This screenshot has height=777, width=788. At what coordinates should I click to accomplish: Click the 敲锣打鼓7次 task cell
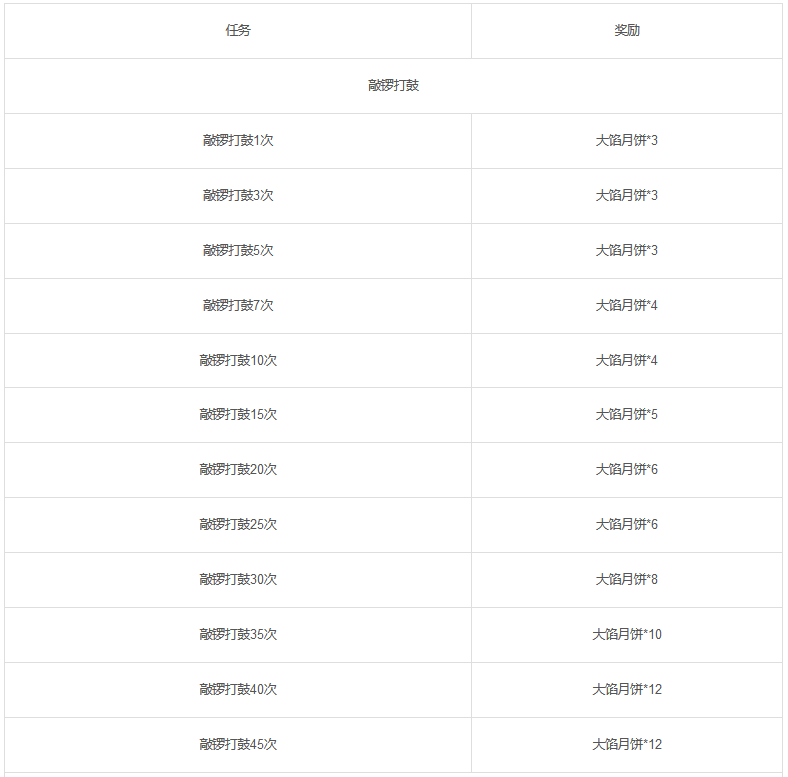click(x=238, y=306)
